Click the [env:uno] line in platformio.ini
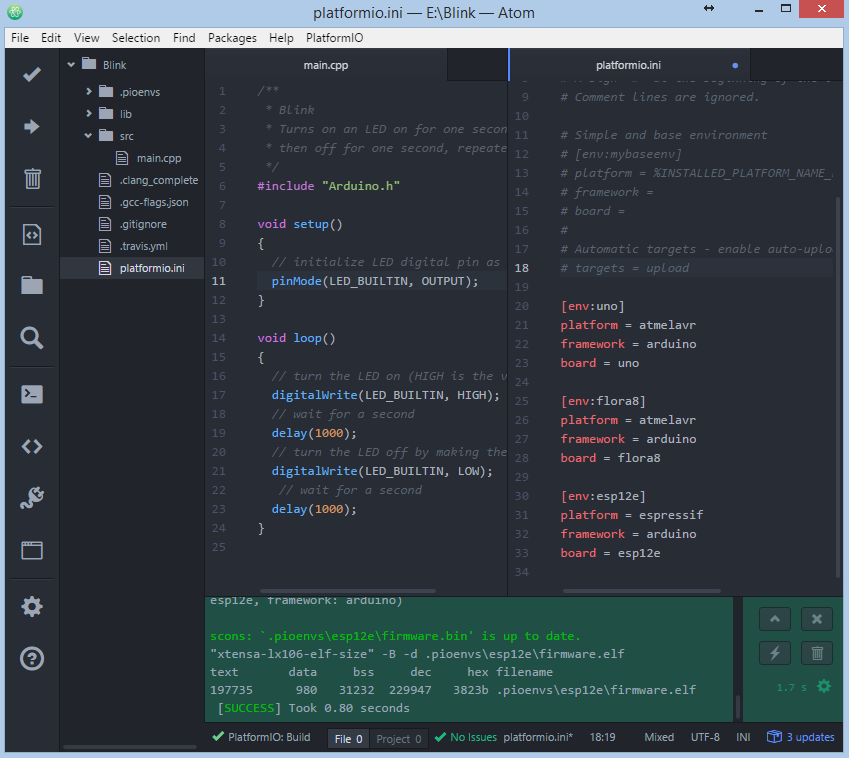 click(x=592, y=306)
